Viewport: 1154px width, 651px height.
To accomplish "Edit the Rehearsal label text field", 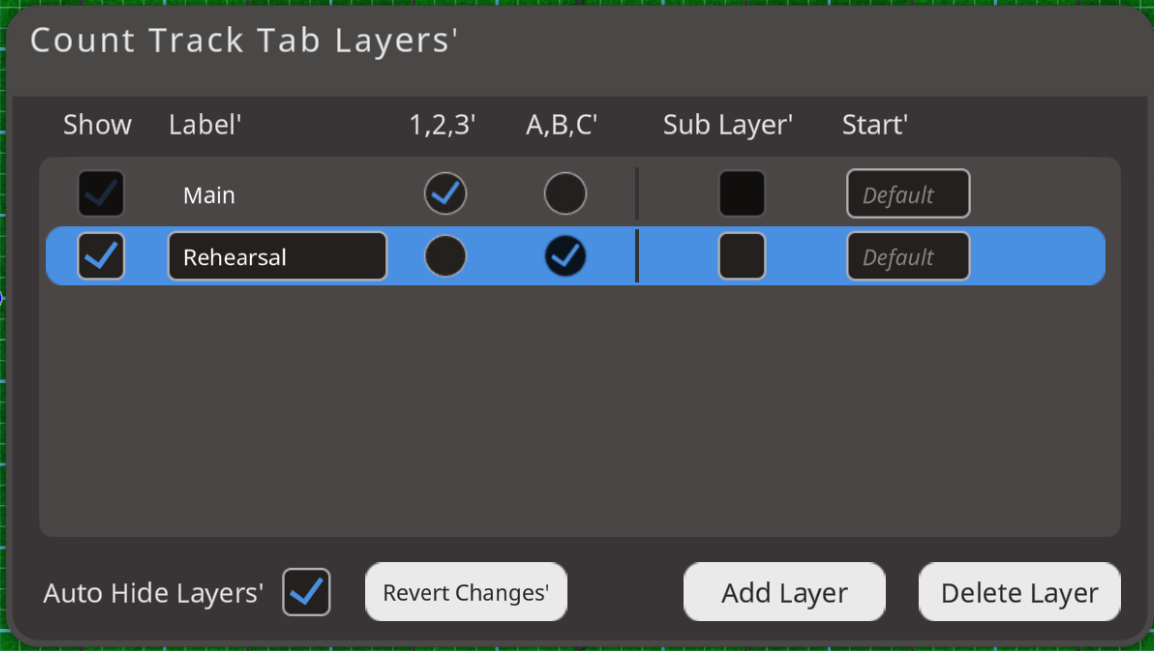I will click(x=277, y=257).
